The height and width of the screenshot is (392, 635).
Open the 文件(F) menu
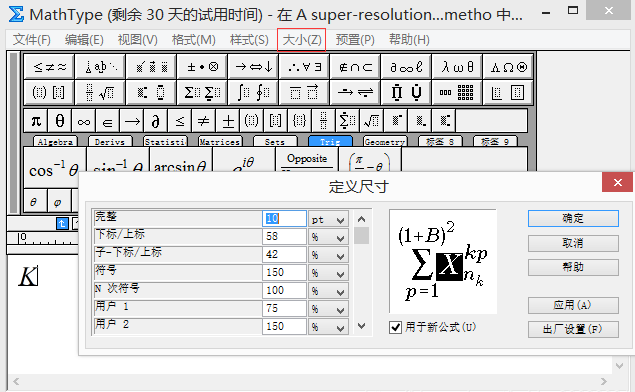[x=32, y=40]
